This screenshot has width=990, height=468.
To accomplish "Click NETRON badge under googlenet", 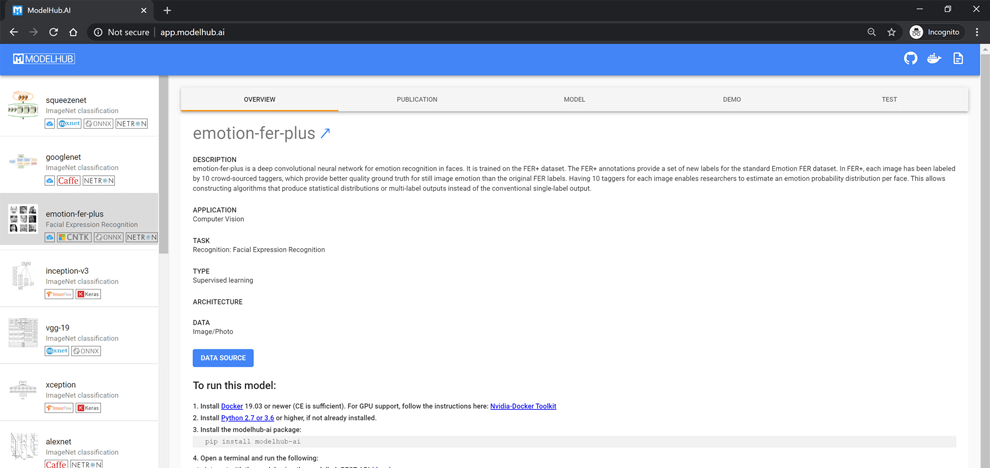I will [99, 181].
